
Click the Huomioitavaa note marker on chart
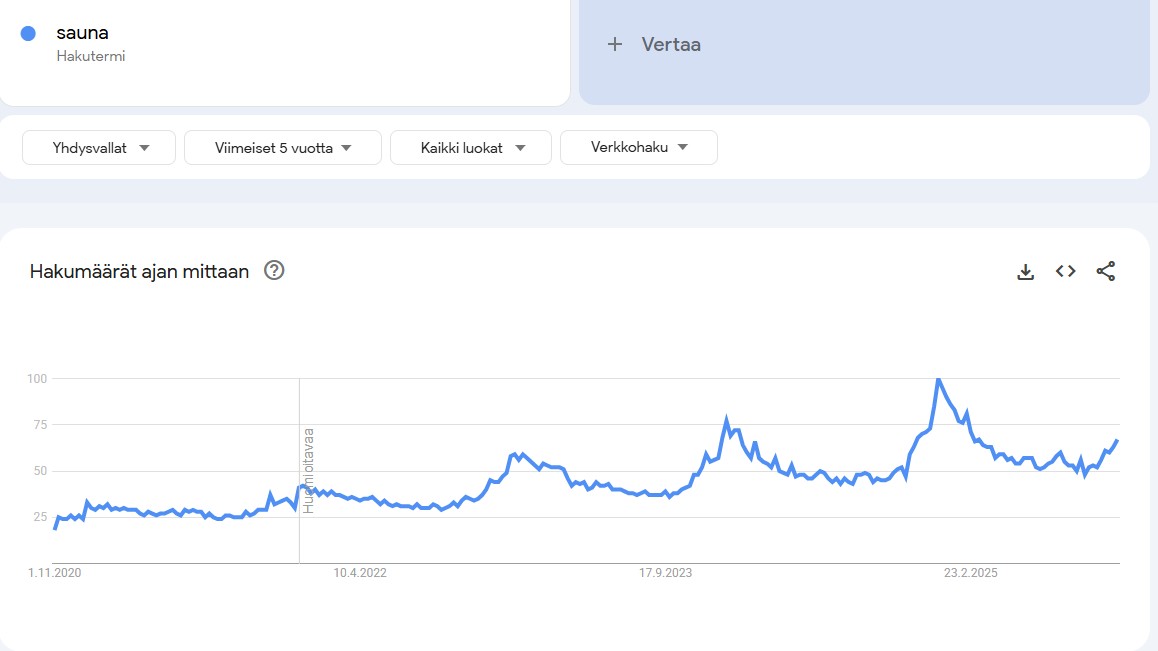309,470
